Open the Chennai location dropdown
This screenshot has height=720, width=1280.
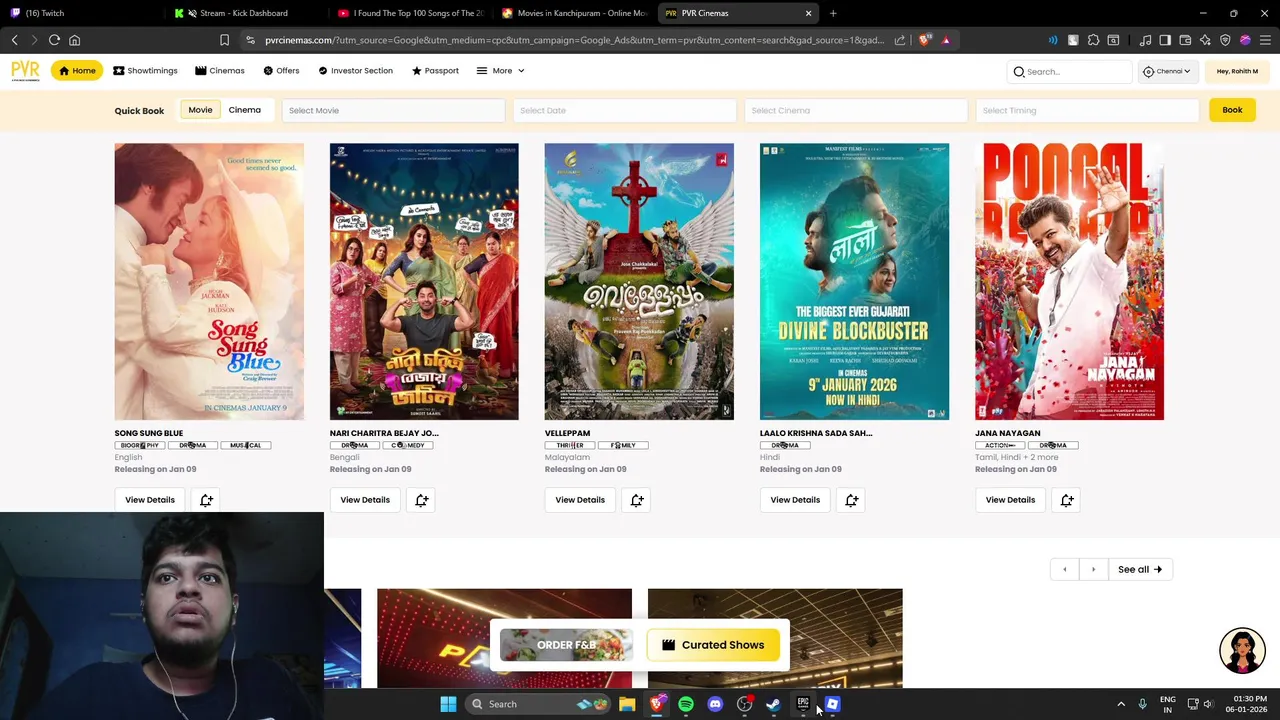pyautogui.click(x=1167, y=71)
